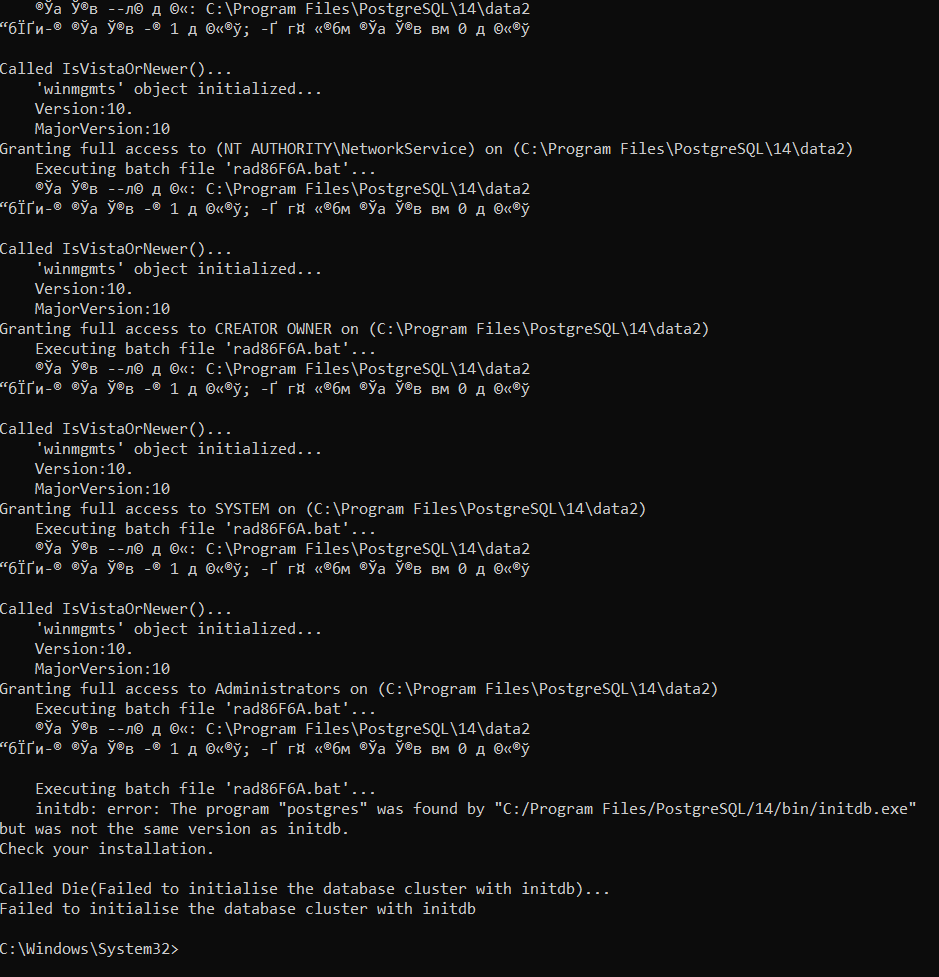Click 'Executing batch file' line under CREATOR OWNER grant
The width and height of the screenshot is (939, 977).
205,349
